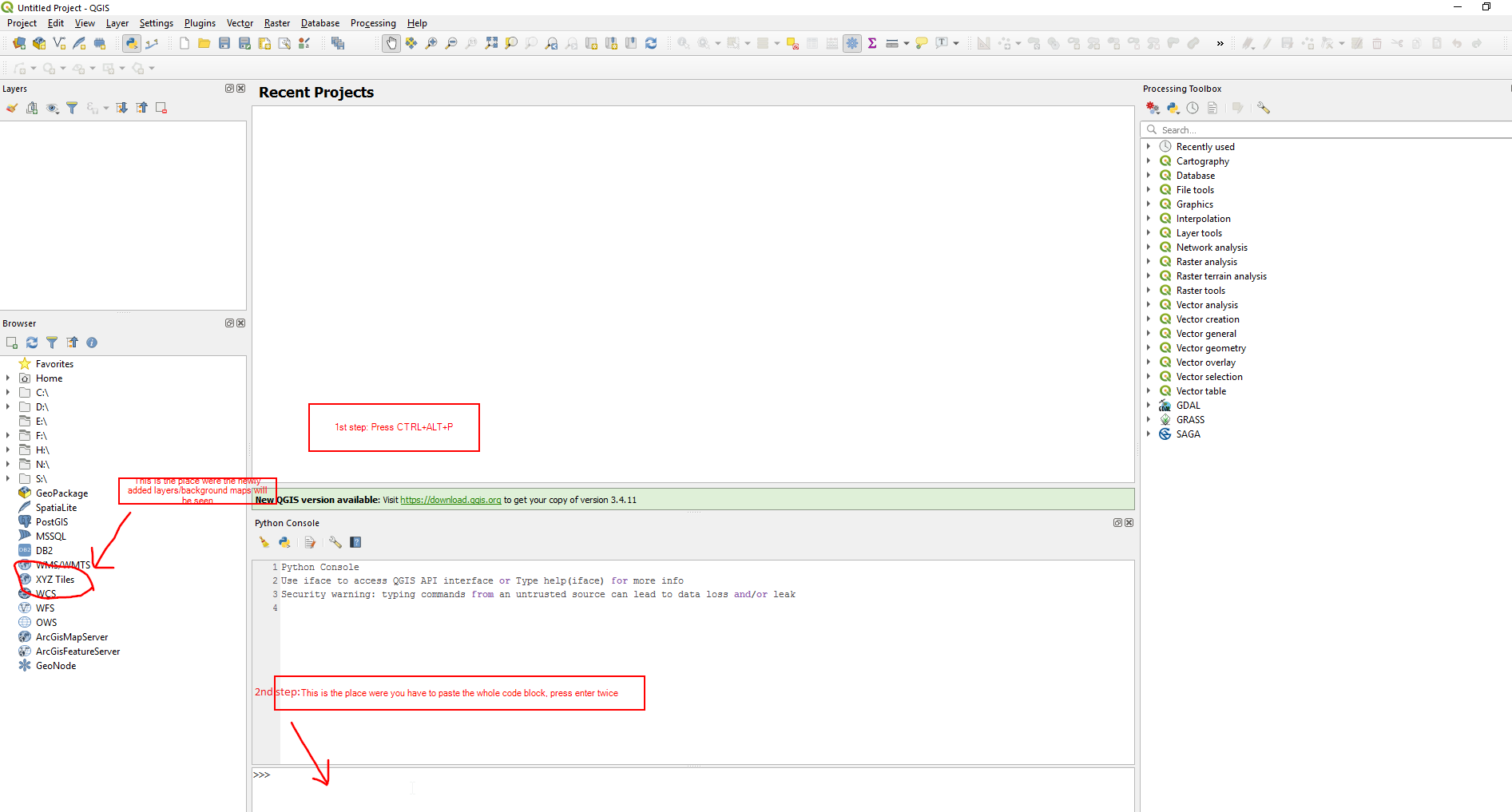Open the download.qgis.org link
The height and width of the screenshot is (812, 1512).
pyautogui.click(x=450, y=500)
